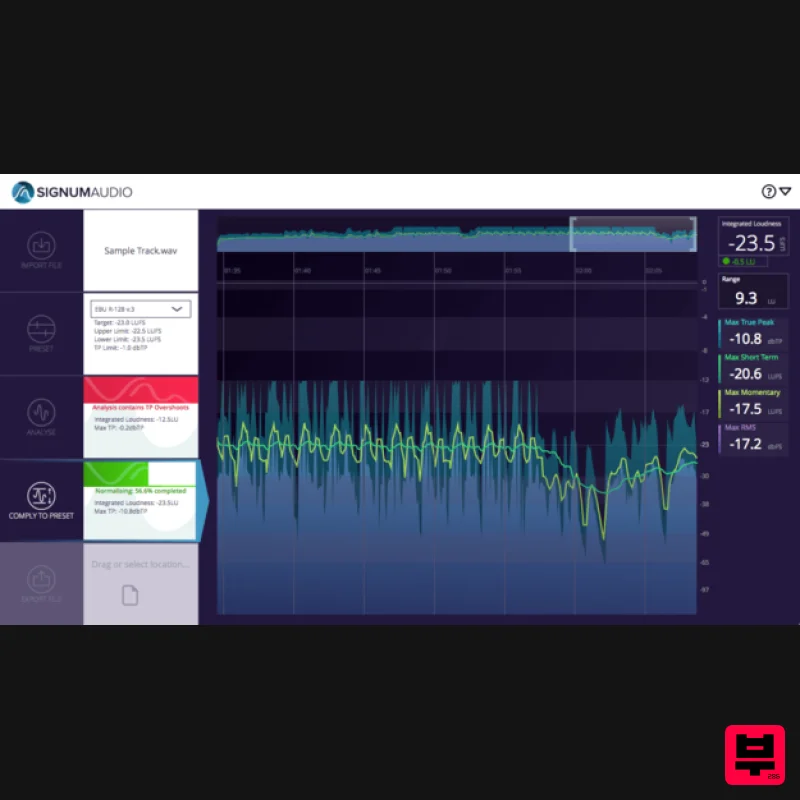Viewport: 800px width, 800px height.
Task: Open the Preset panel icon
Action: (x=40, y=330)
